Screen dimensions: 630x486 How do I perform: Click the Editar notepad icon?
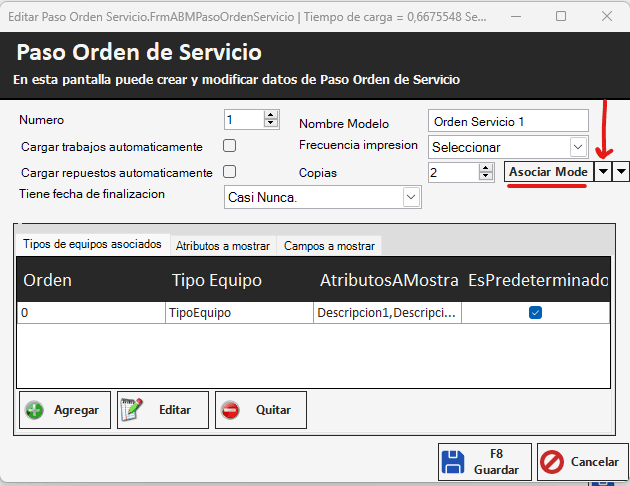[x=133, y=410]
